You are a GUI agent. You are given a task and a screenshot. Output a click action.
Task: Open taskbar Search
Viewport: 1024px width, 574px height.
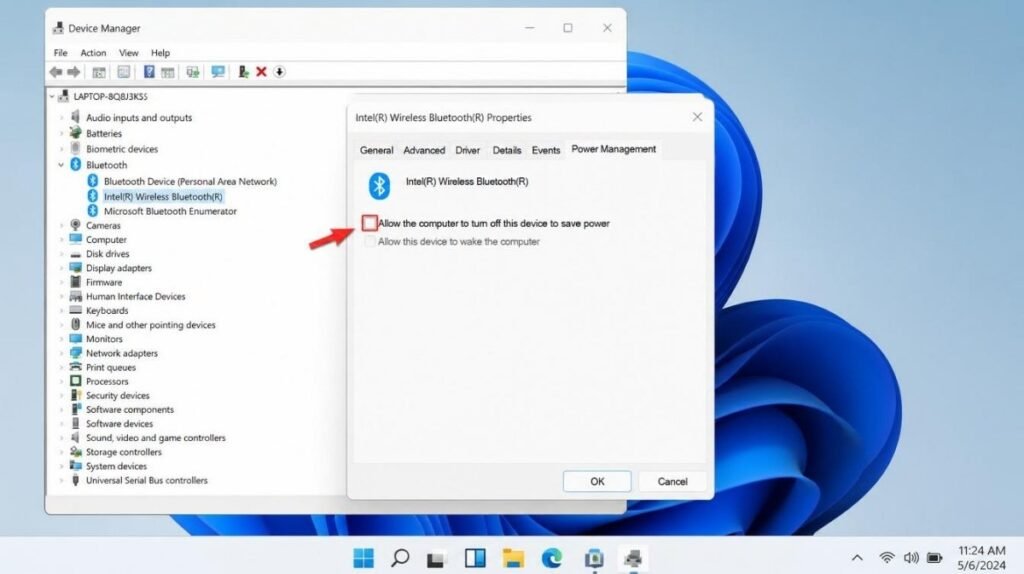[x=400, y=558]
